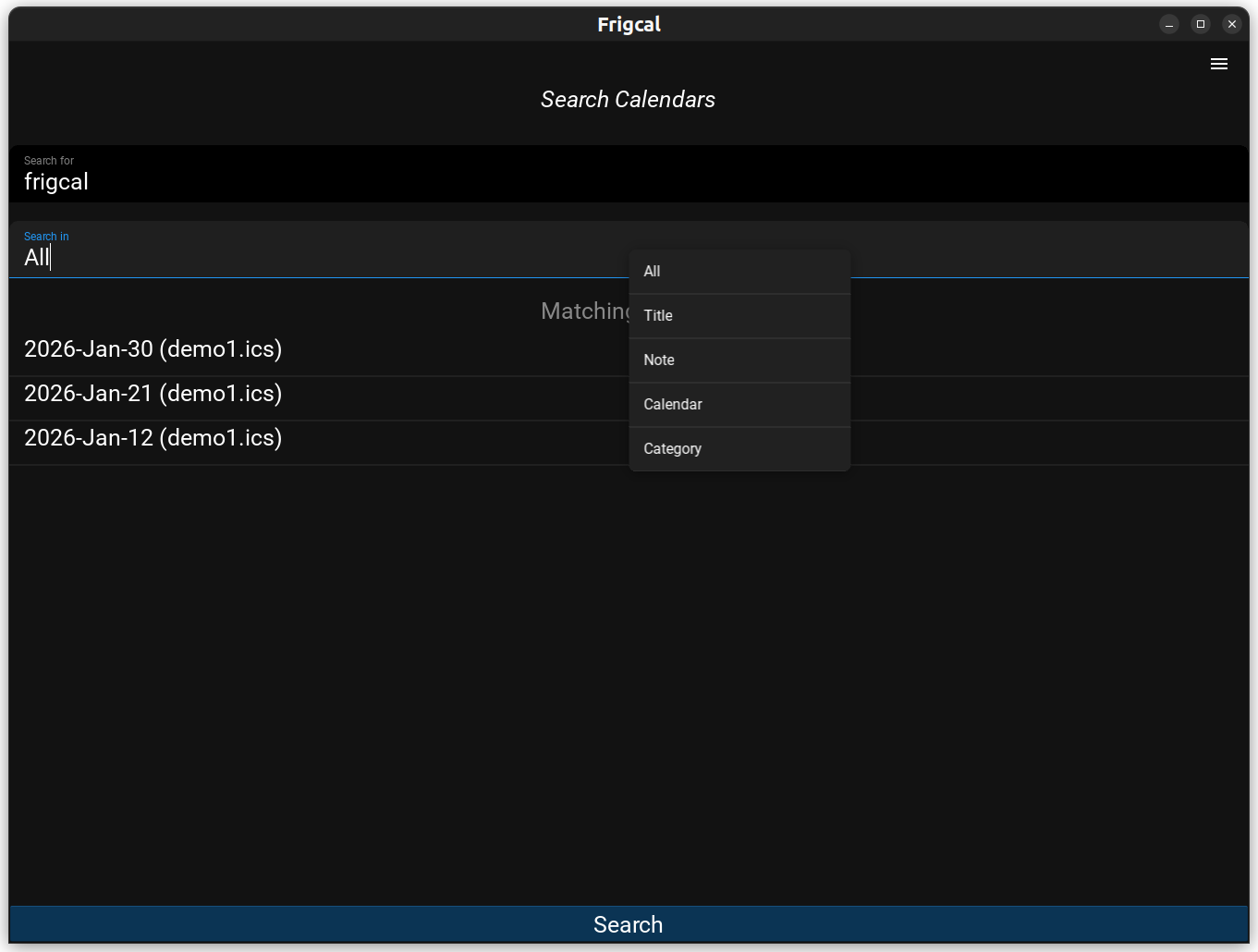Click the blue 'Search in' label
Image resolution: width=1258 pixels, height=952 pixels.
pos(46,237)
